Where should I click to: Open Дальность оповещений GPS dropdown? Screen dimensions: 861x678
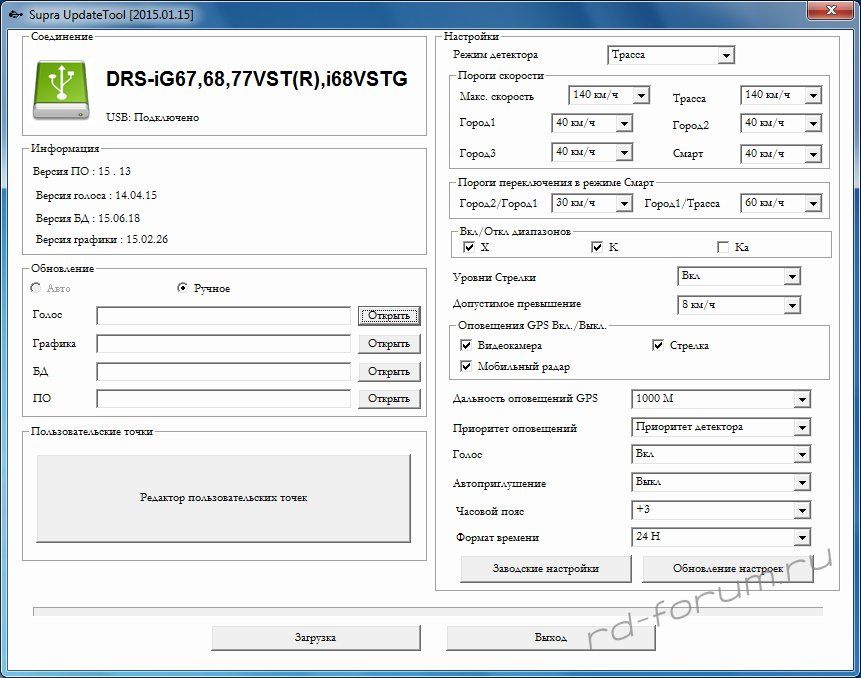(x=721, y=399)
